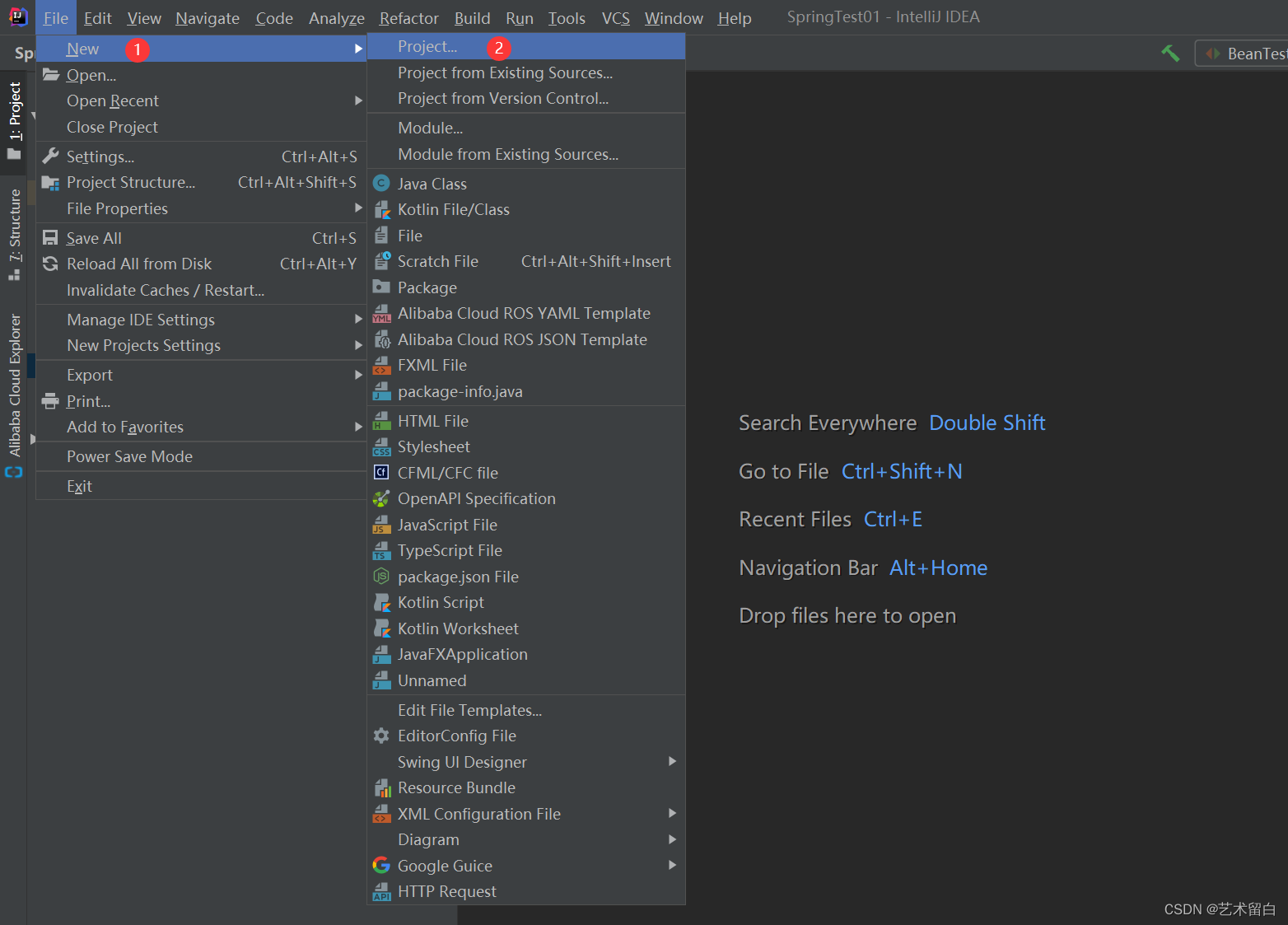
Task: Select the JavaFXApplication template entry
Action: (526, 654)
